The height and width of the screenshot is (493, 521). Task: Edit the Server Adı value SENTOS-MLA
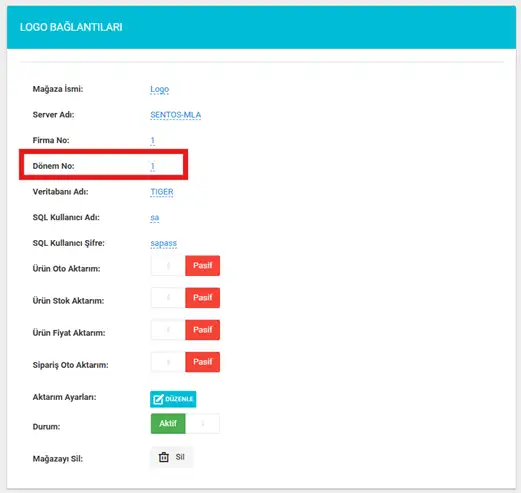click(175, 115)
